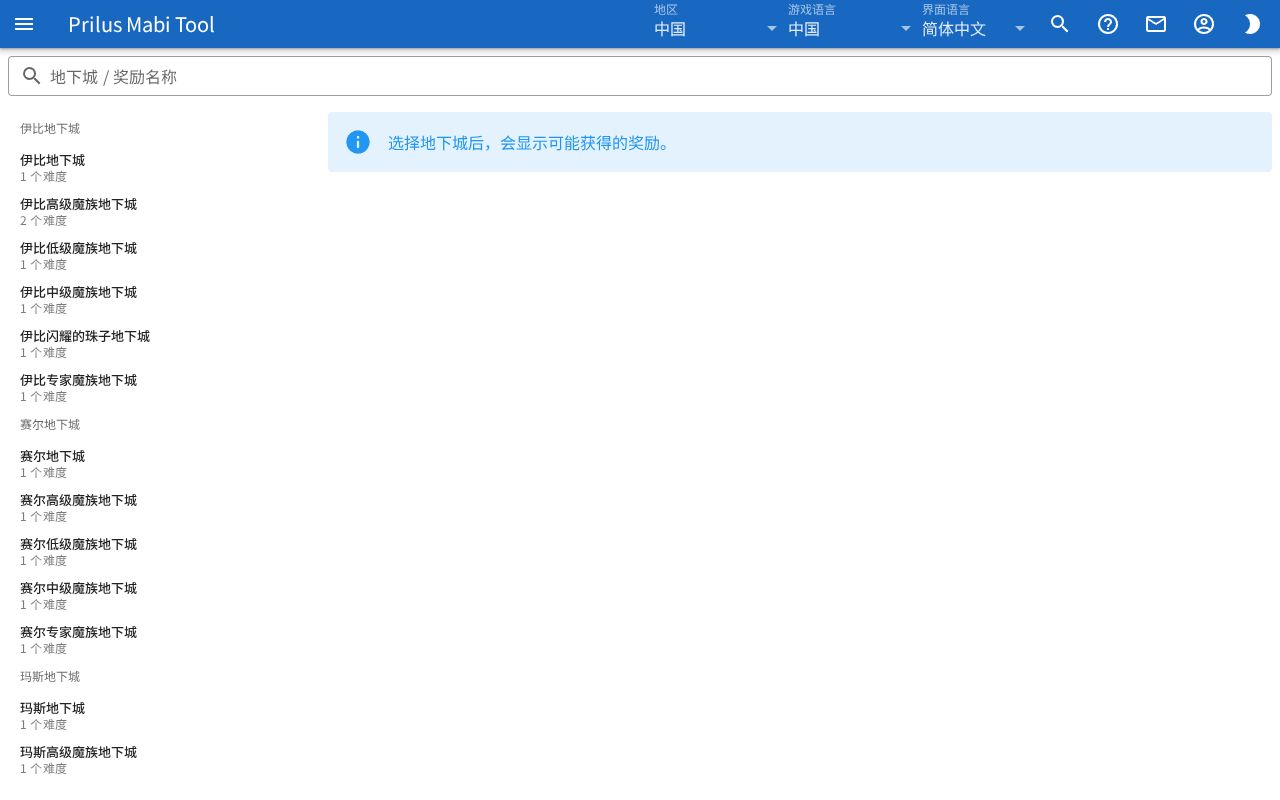Select 伊比闪耀的珠子地下城

point(160,344)
